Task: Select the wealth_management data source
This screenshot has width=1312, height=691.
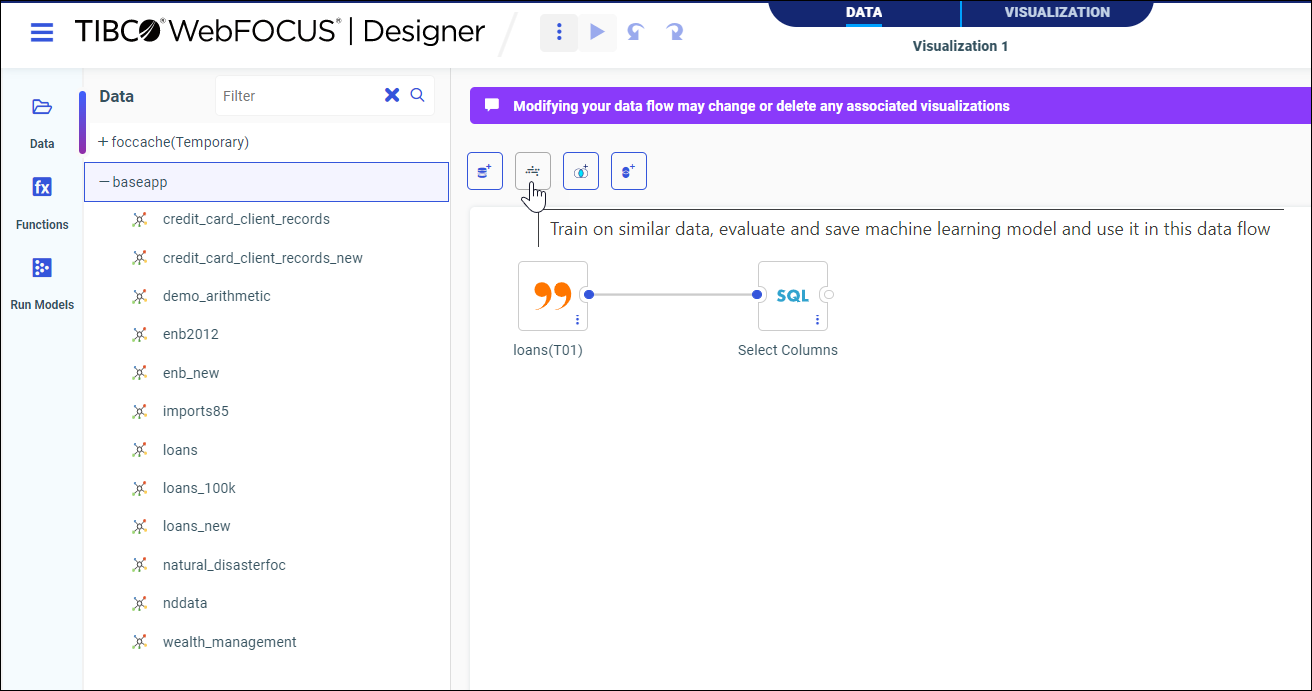Action: [x=229, y=642]
